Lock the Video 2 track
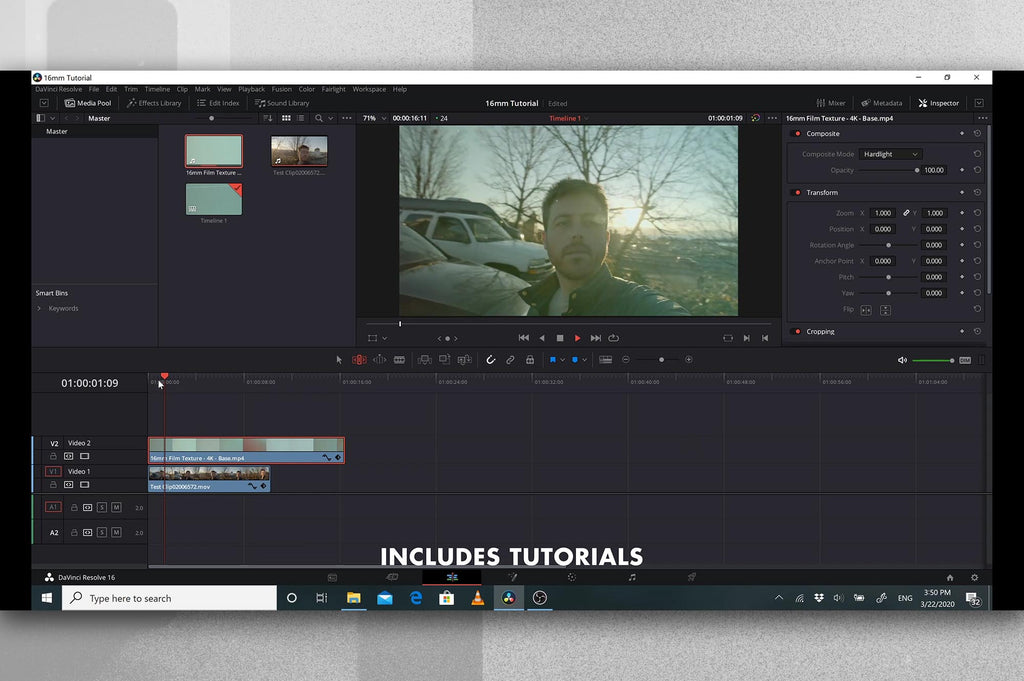This screenshot has height=681, width=1024. [x=54, y=456]
